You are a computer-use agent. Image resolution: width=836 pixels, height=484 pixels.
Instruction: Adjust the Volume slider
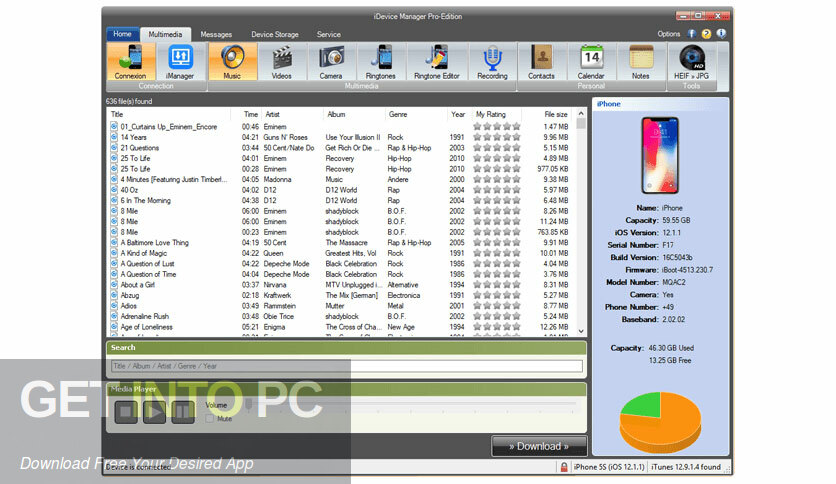pos(249,404)
